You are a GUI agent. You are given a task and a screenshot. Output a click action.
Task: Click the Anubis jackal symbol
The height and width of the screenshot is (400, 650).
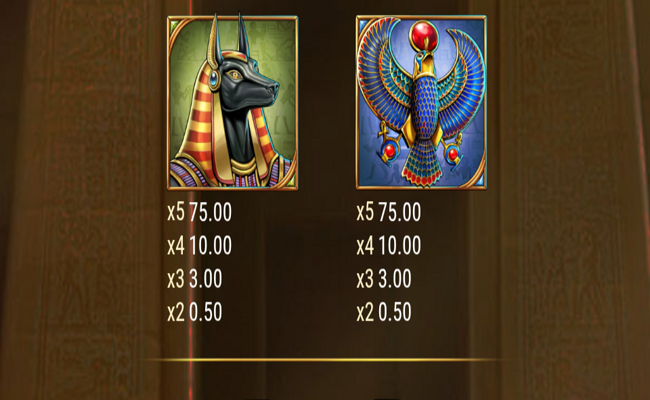click(x=232, y=103)
